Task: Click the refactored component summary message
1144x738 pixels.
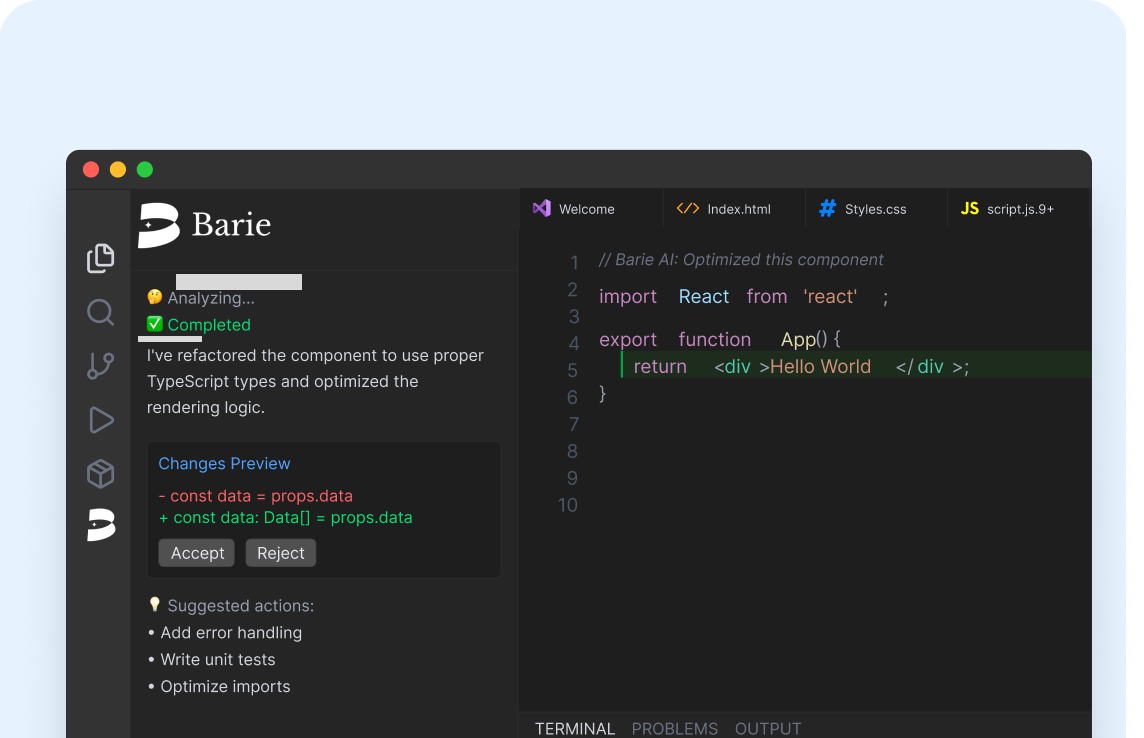Action: pos(315,381)
